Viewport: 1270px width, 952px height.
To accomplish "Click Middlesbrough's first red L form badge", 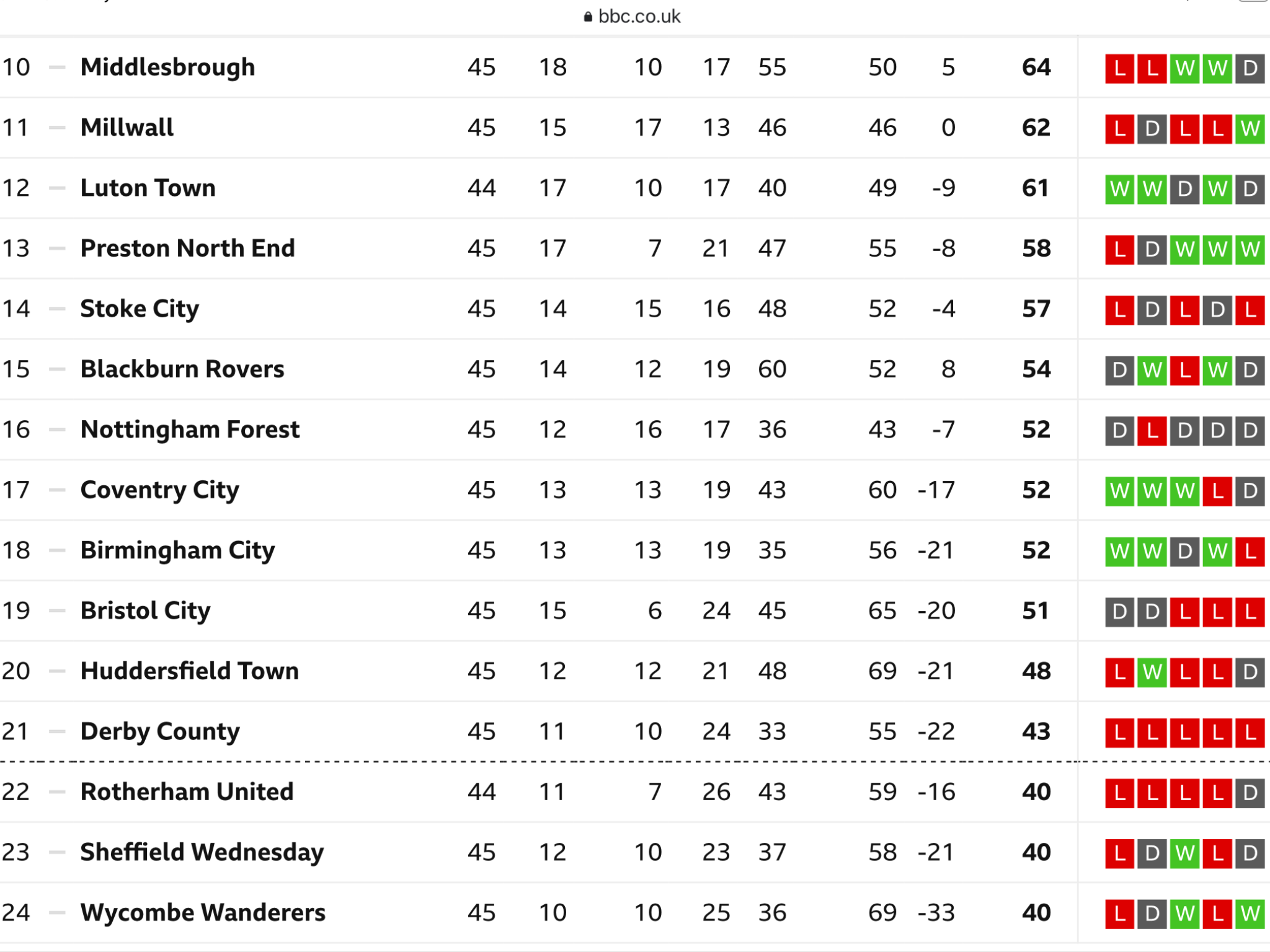I will pos(1119,68).
